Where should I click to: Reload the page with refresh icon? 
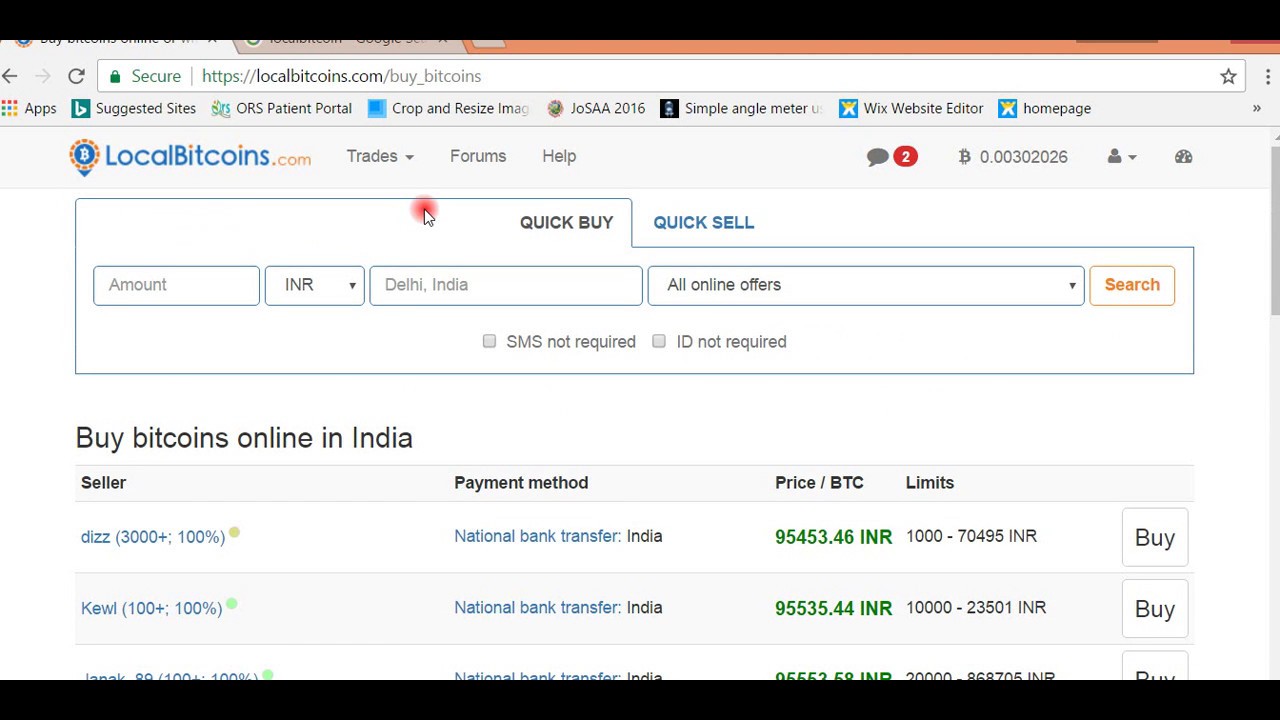(x=76, y=76)
